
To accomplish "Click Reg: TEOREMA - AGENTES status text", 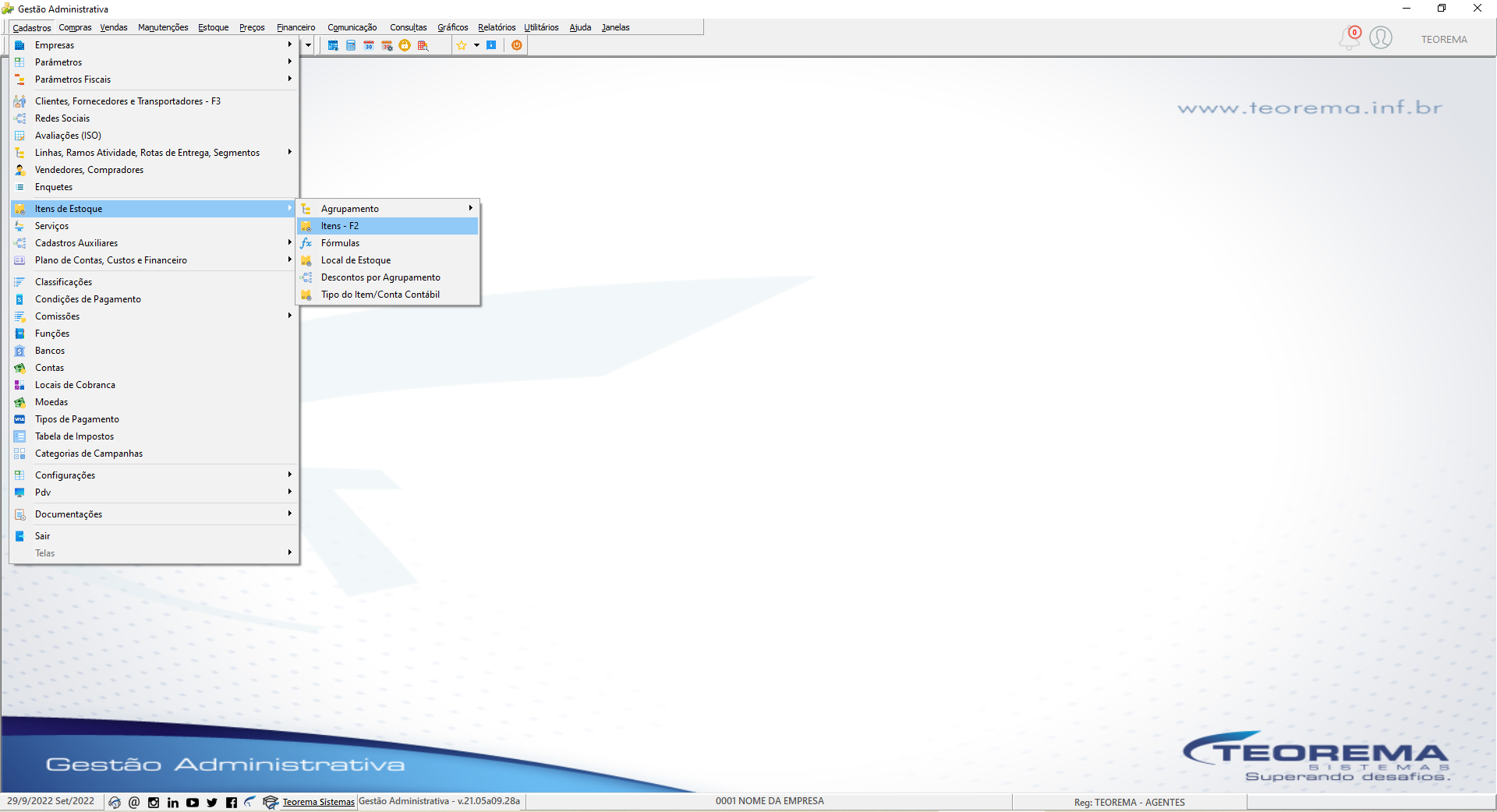I will pyautogui.click(x=1129, y=803).
